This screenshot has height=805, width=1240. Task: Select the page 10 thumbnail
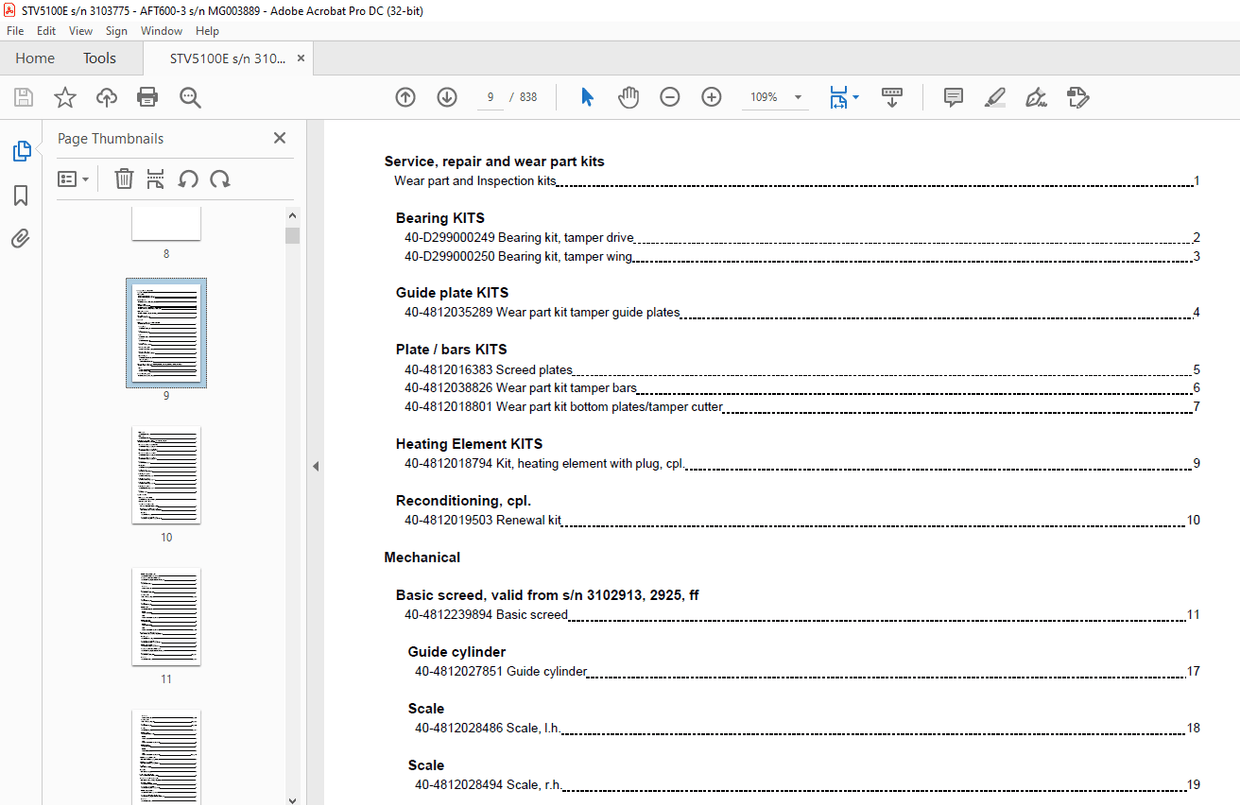(166, 475)
